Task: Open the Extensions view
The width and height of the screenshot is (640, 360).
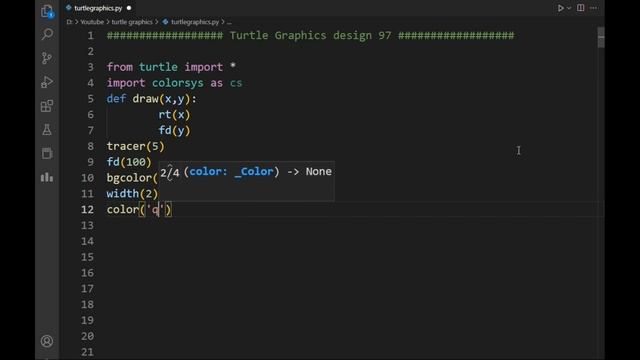Action: coord(47,106)
